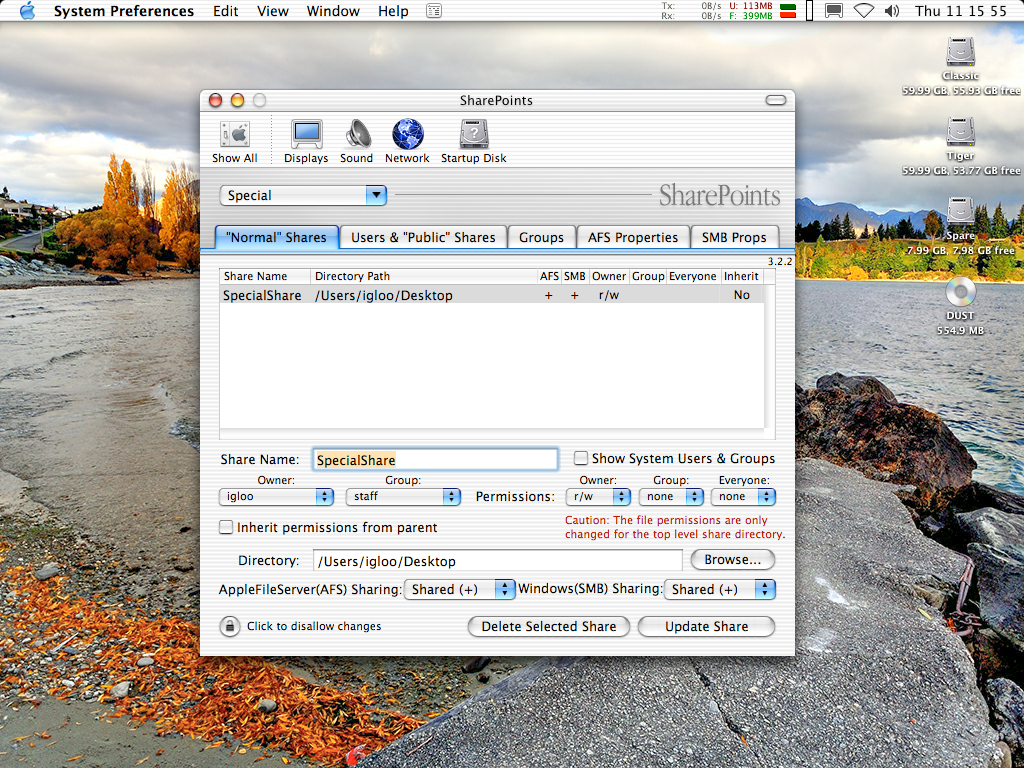Open the Owner igloo dropdown

click(276, 496)
